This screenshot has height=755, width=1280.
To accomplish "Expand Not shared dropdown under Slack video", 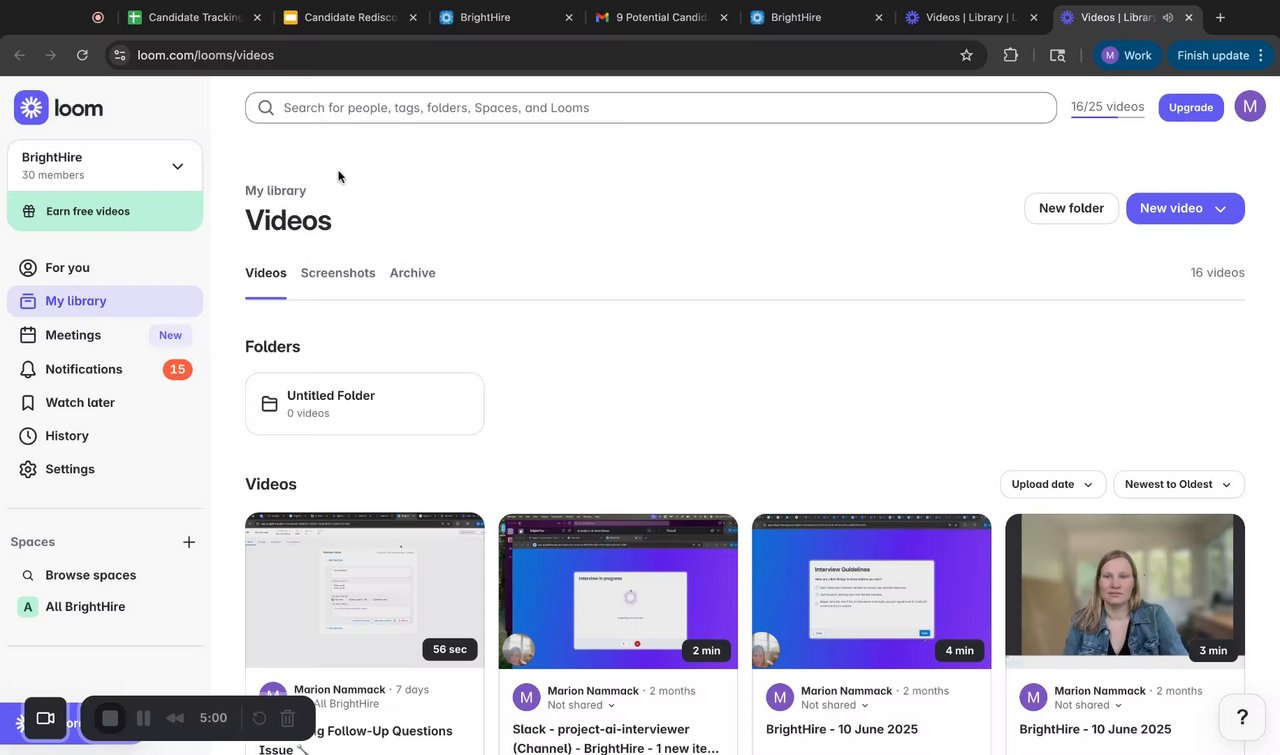I will [581, 705].
